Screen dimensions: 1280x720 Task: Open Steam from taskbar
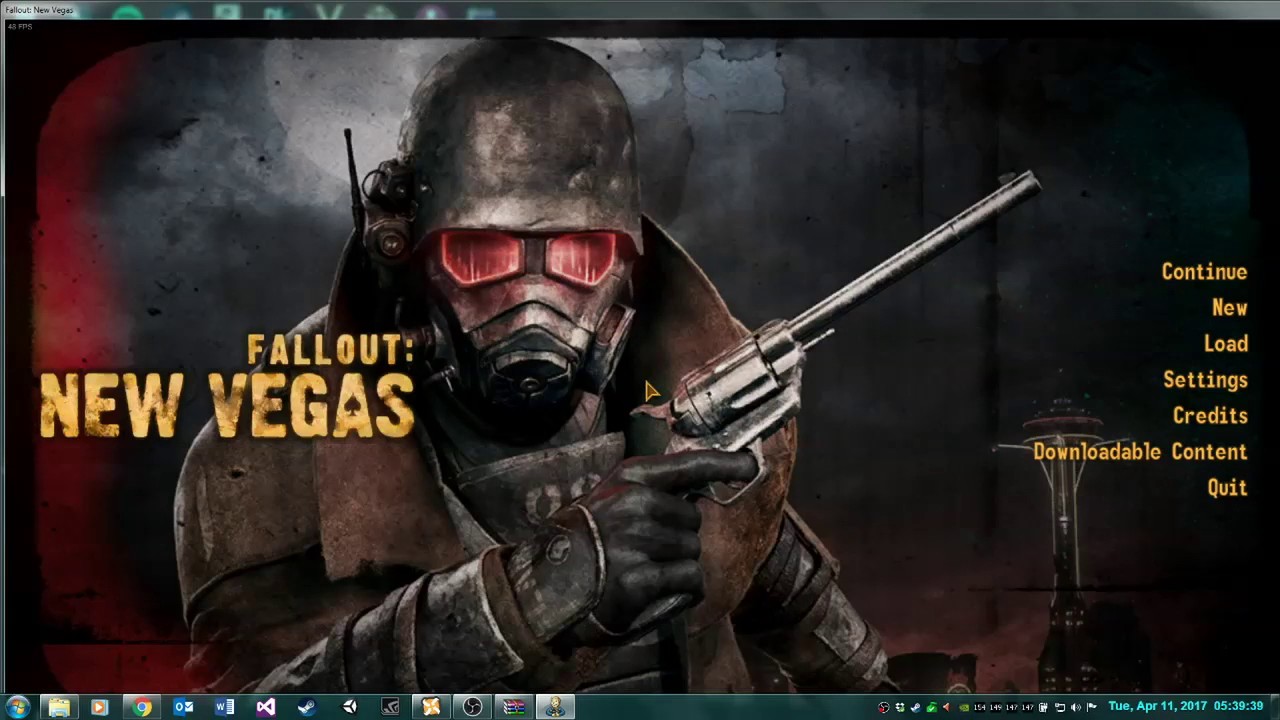[307, 707]
